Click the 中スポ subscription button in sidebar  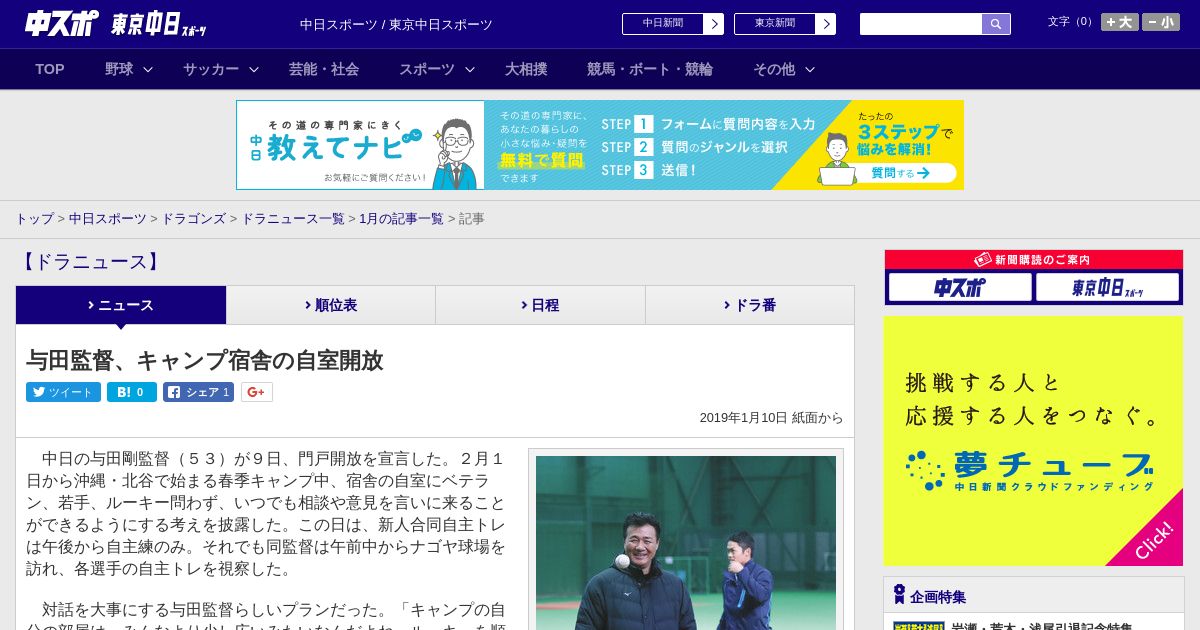click(960, 287)
